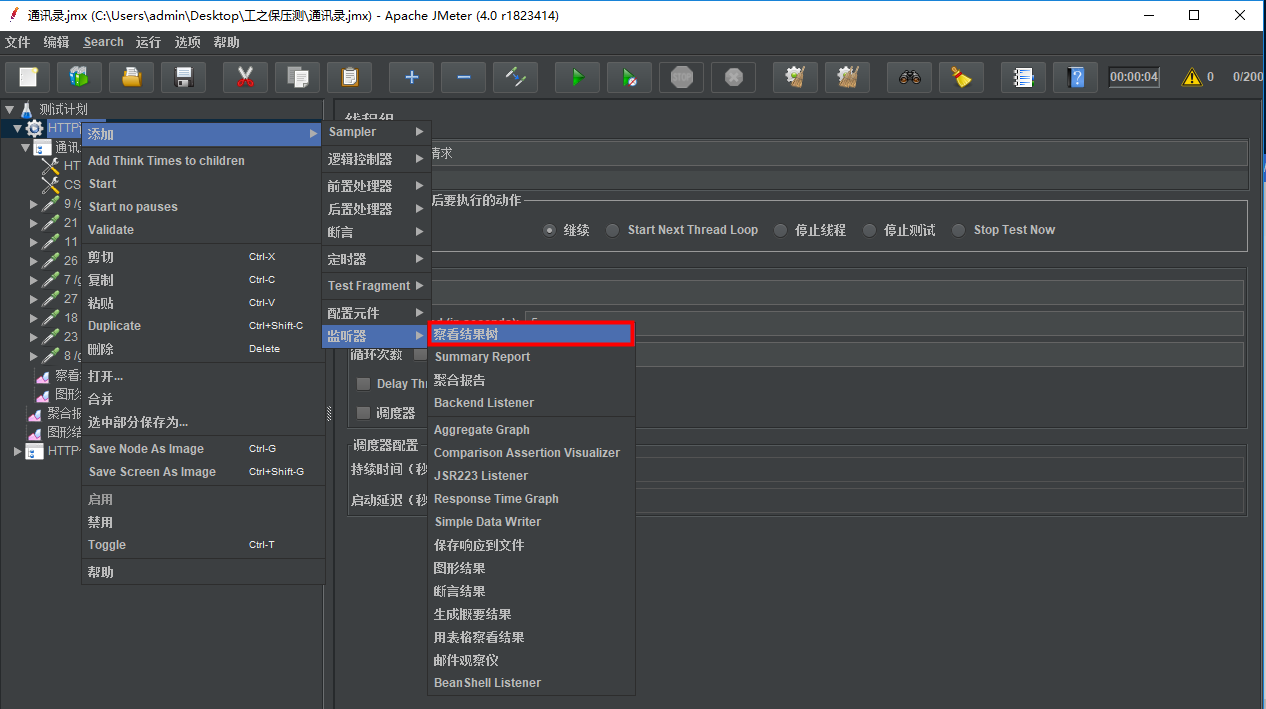Click the 00:00:04 elapsed timer

pyautogui.click(x=1135, y=77)
